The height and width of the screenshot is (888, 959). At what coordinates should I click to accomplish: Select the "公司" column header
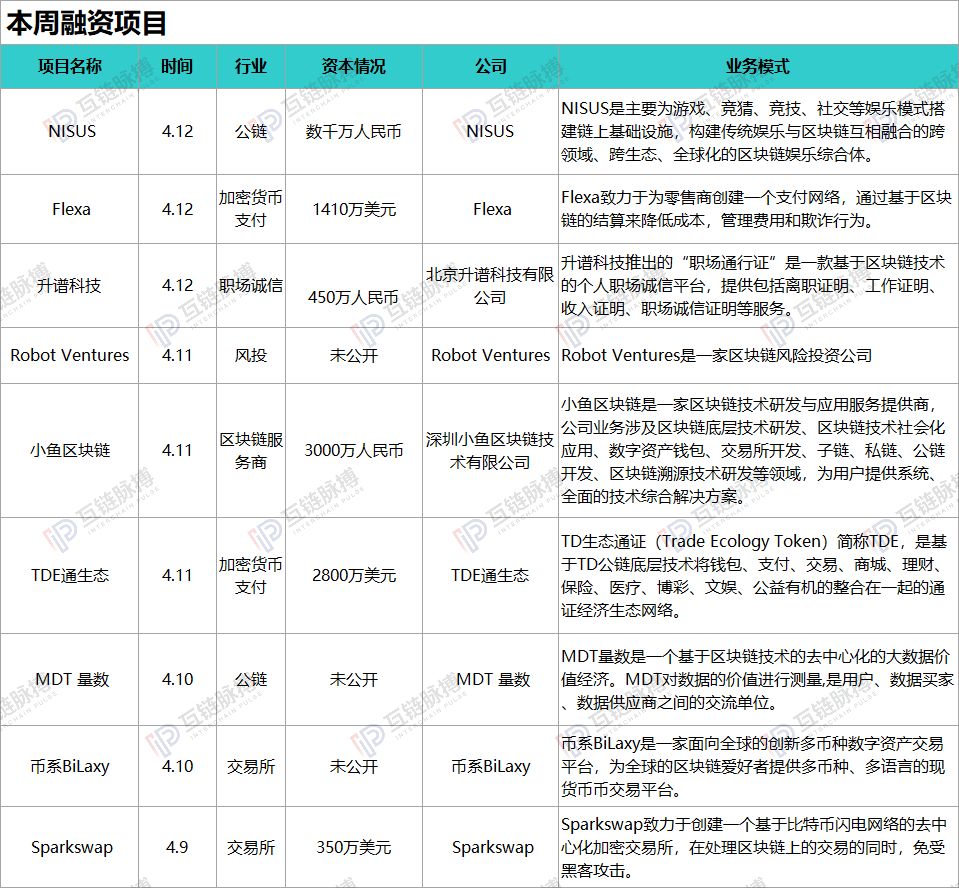pos(491,66)
